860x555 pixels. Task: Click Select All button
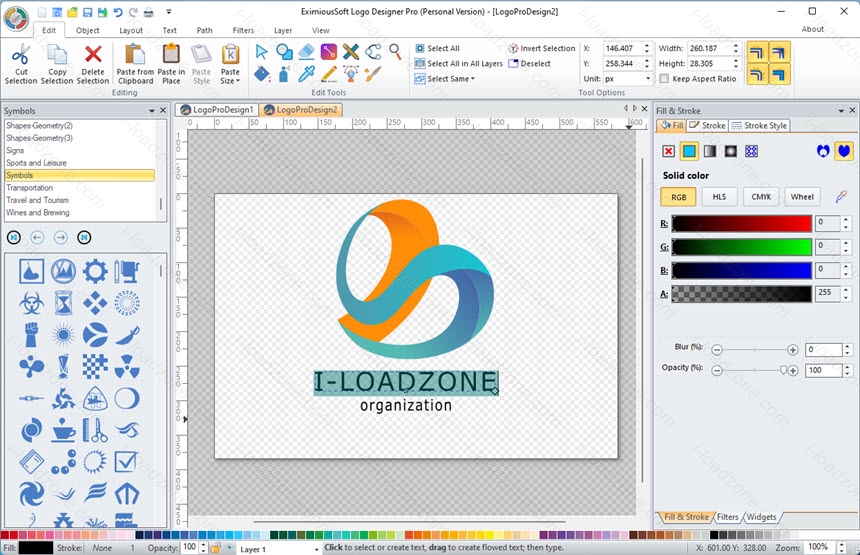click(437, 48)
